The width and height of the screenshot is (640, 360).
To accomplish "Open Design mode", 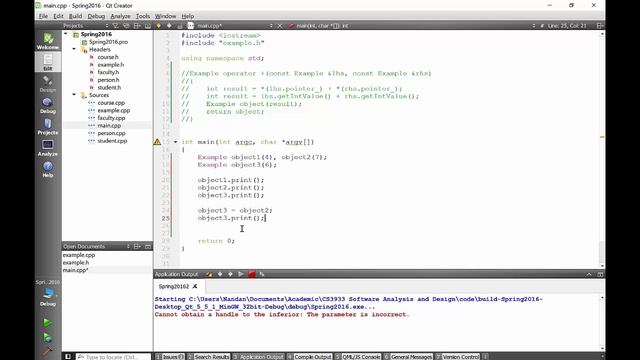I will coord(48,84).
